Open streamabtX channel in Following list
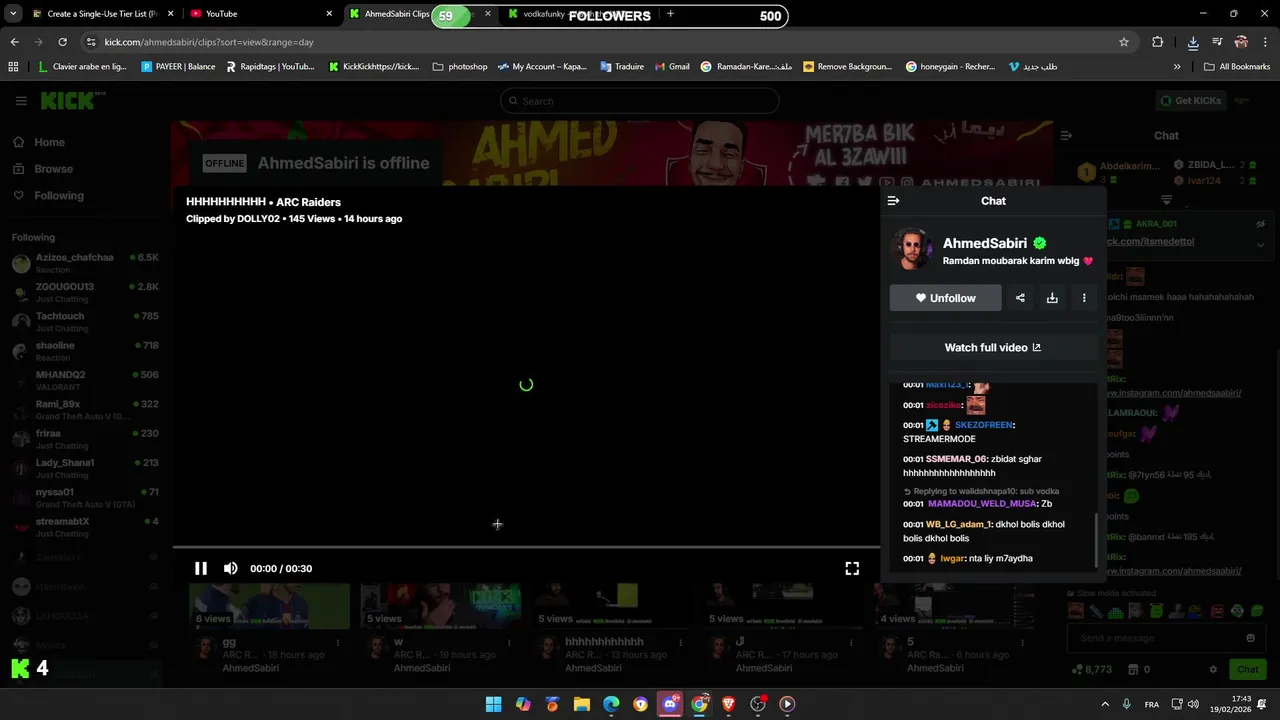Screen dimensions: 1280x720 coord(85,527)
